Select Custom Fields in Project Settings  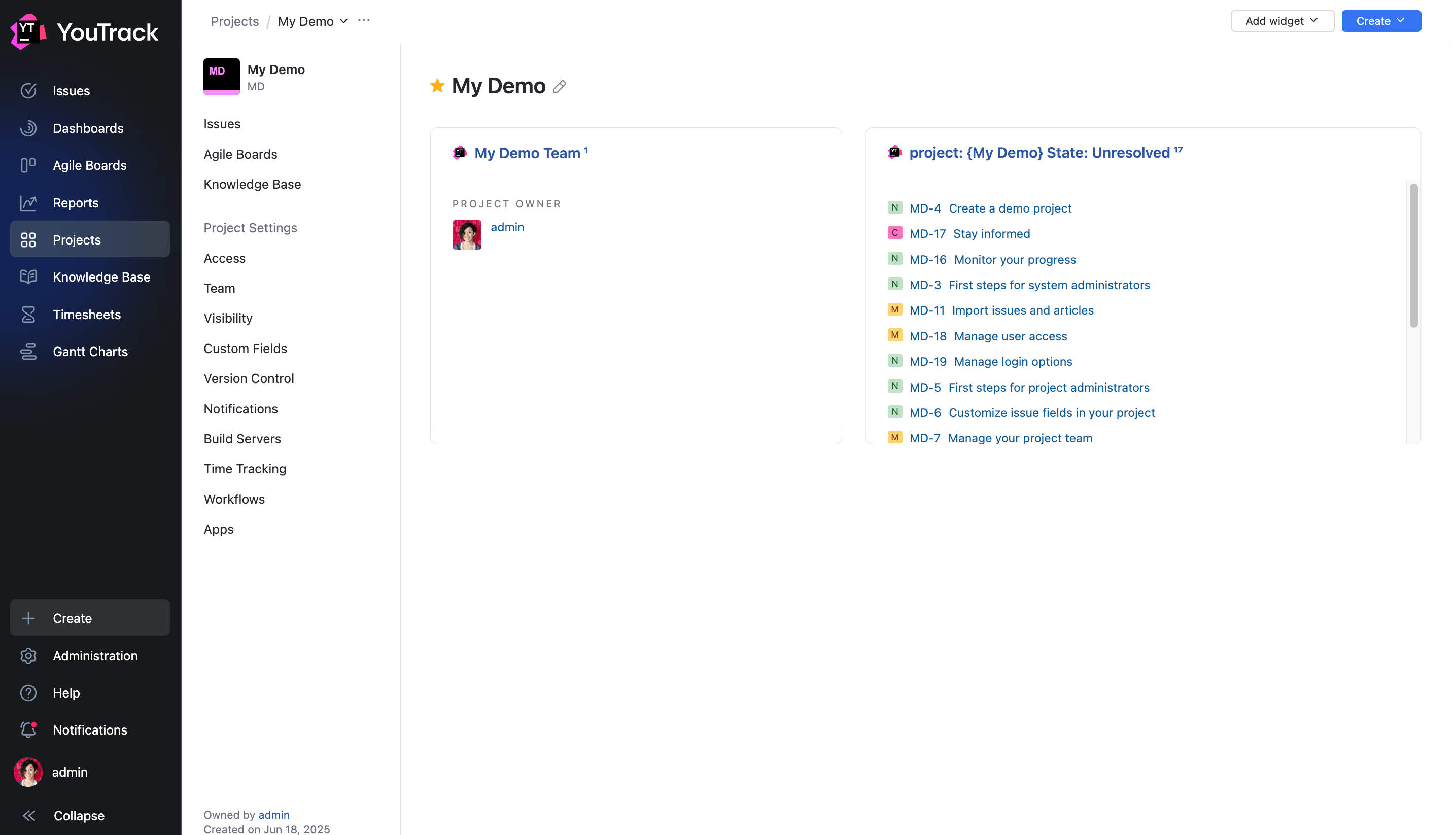tap(245, 349)
